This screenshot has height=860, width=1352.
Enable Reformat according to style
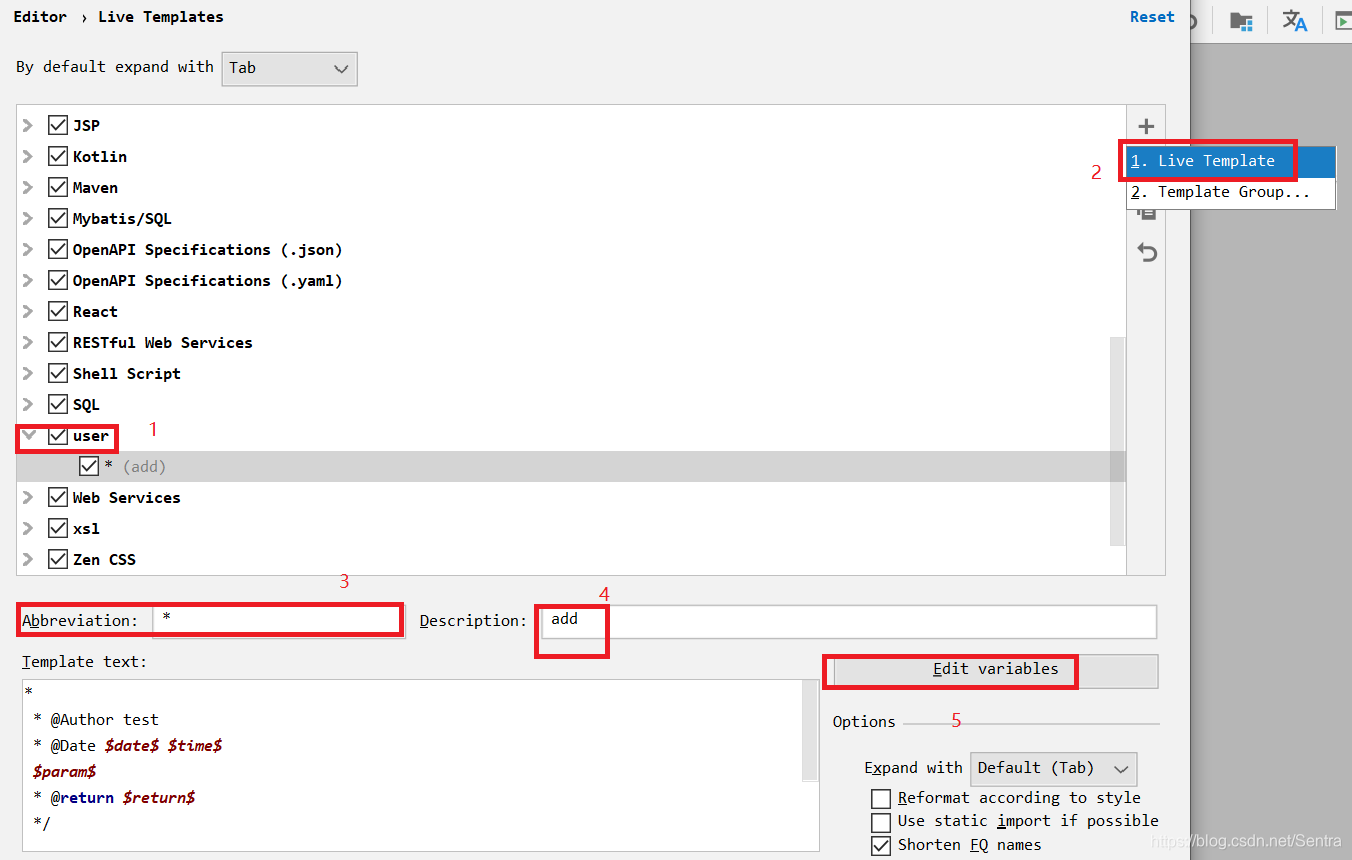[881, 798]
